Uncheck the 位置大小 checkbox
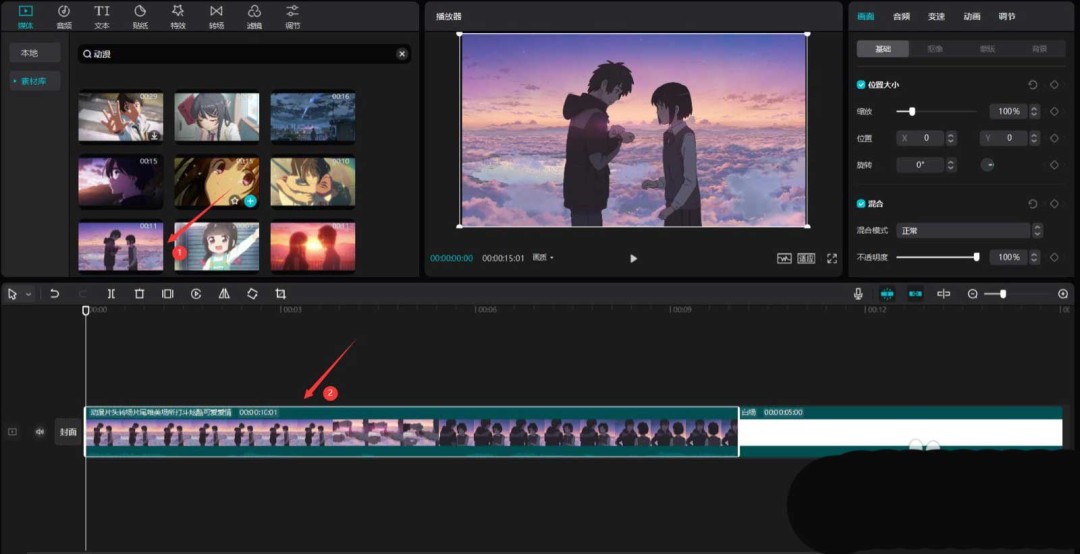This screenshot has width=1080, height=554. tap(860, 85)
